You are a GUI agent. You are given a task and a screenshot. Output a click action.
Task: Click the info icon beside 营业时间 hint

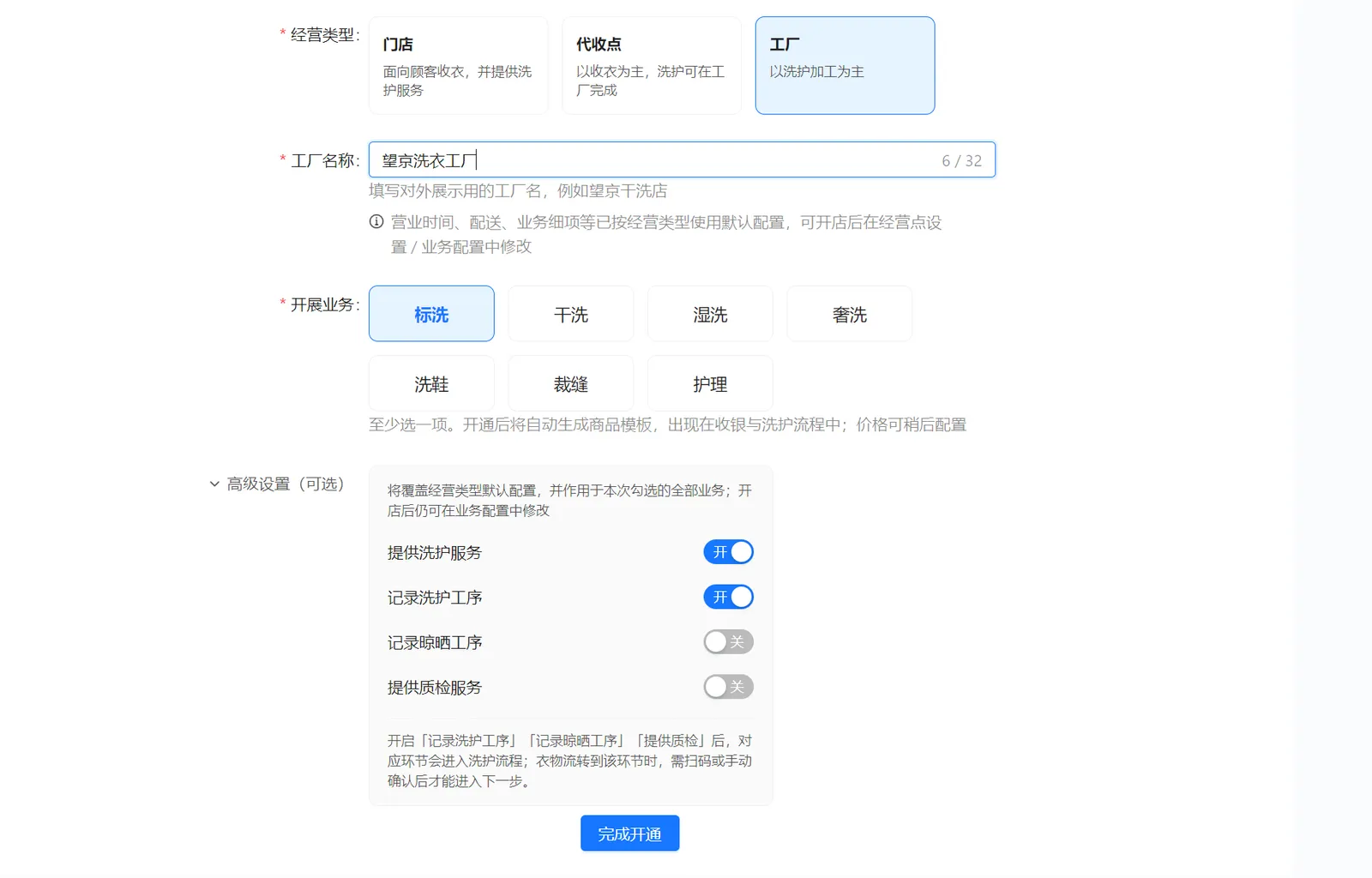point(376,222)
